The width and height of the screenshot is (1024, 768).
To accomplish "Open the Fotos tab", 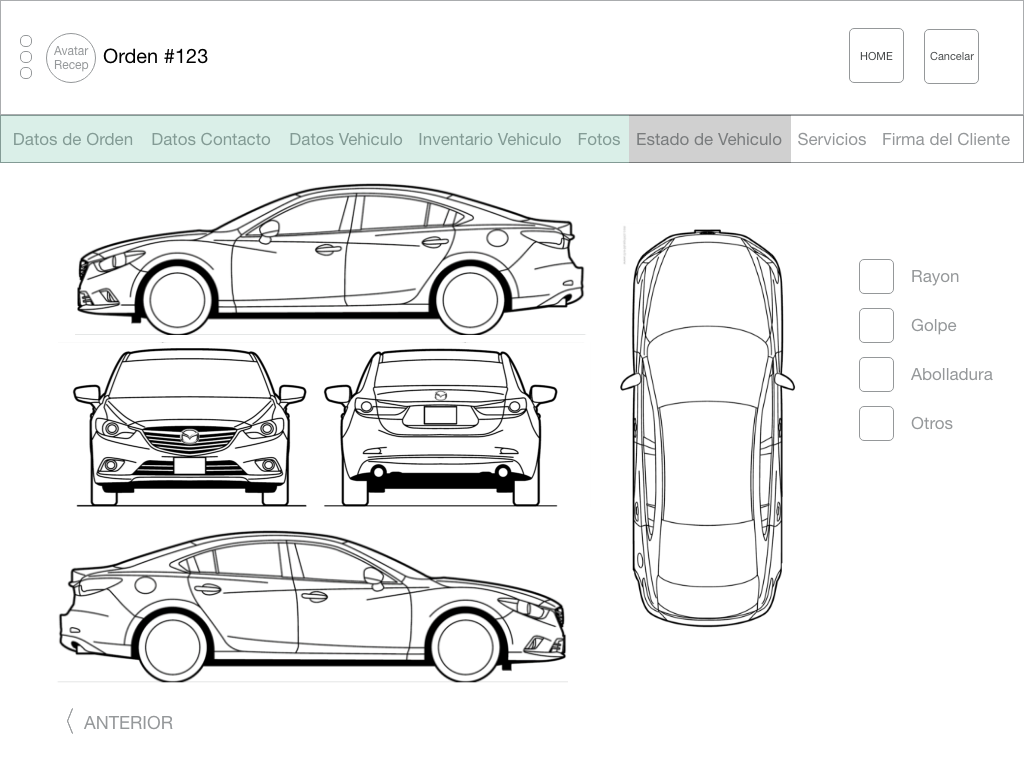I will pos(599,140).
